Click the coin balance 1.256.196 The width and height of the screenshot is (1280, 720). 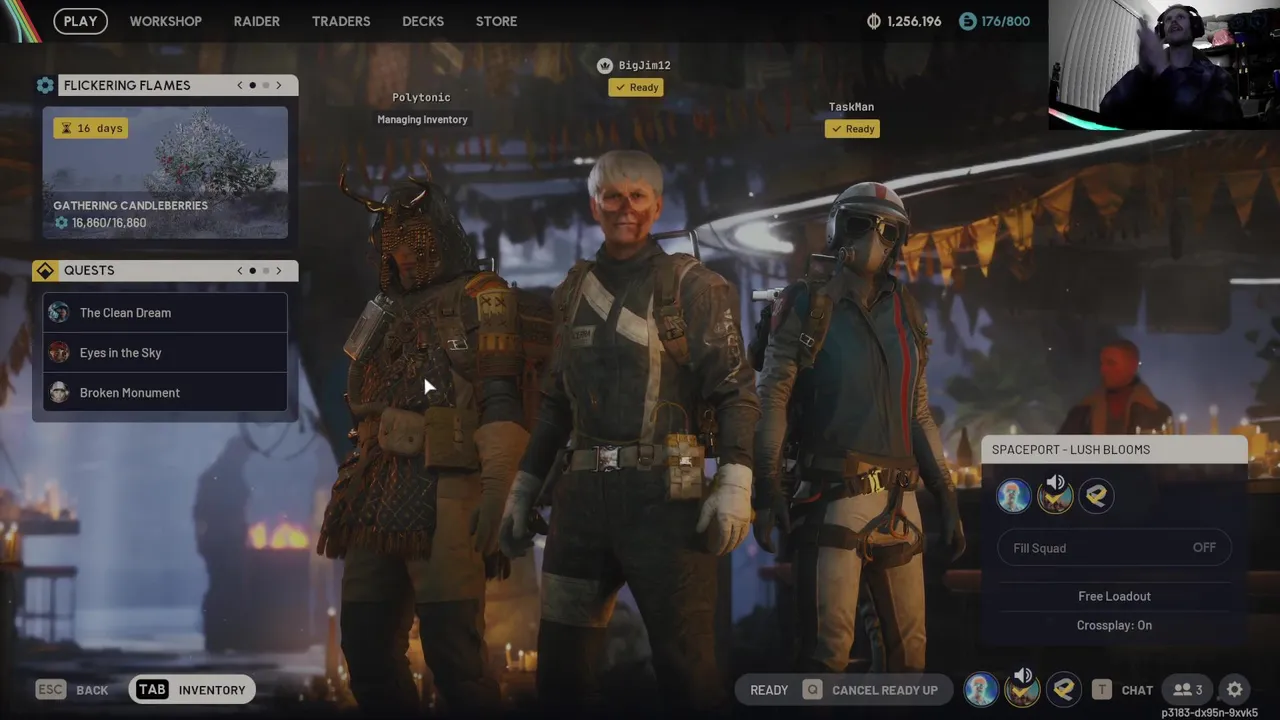914,21
